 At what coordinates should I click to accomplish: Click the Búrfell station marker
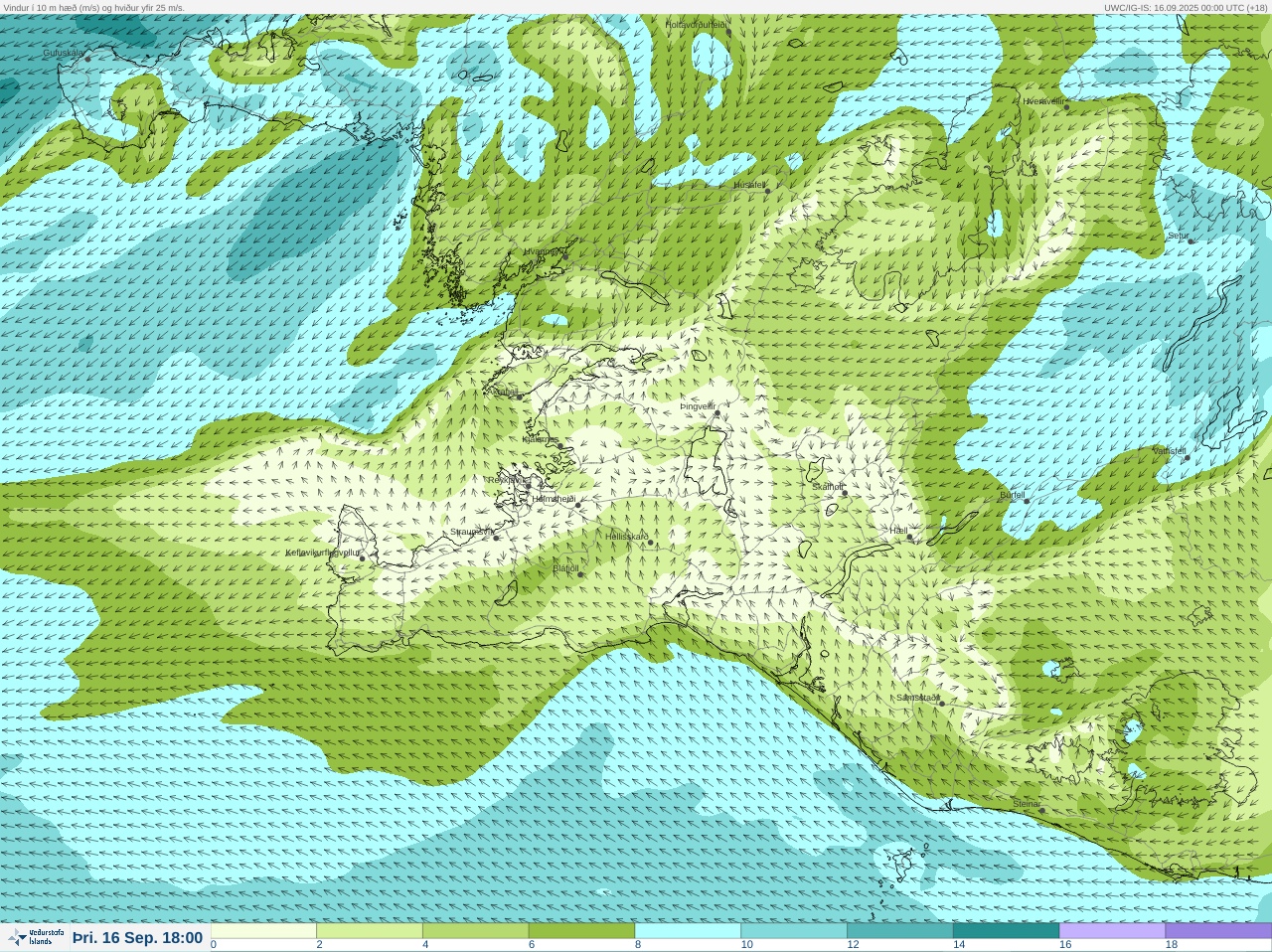point(1027,500)
